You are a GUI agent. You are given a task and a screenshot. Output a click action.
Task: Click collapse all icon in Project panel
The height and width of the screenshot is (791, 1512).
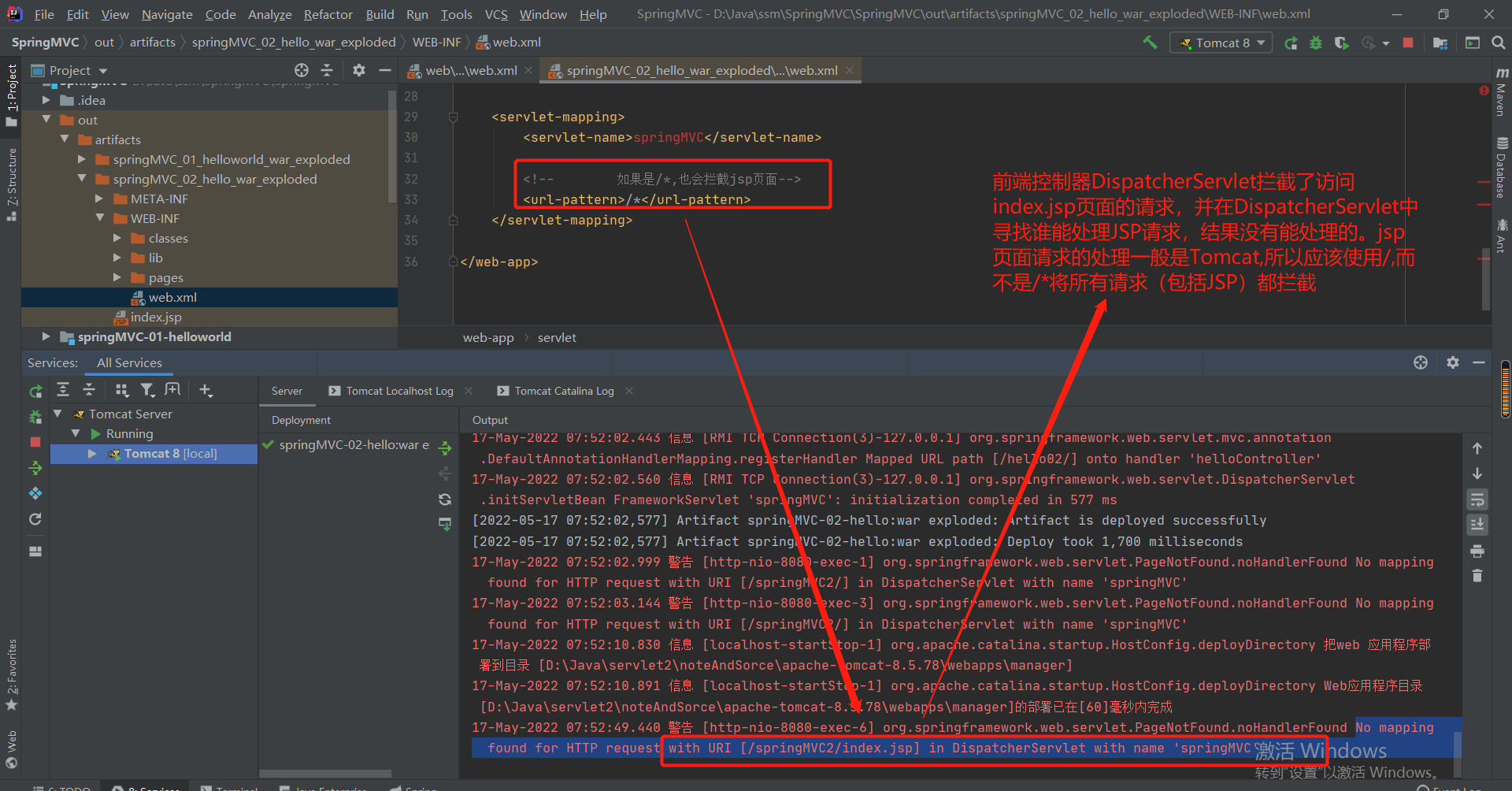327,70
